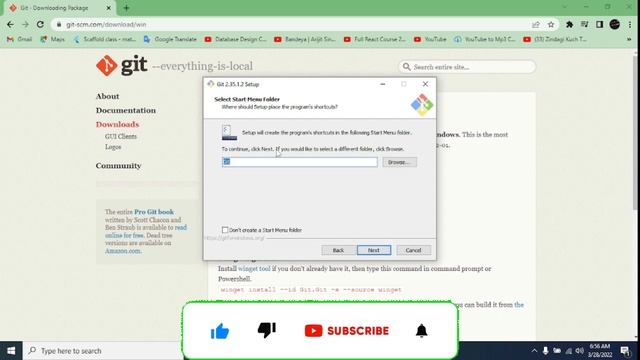Click the search magnifier icon on git site

[406, 67]
